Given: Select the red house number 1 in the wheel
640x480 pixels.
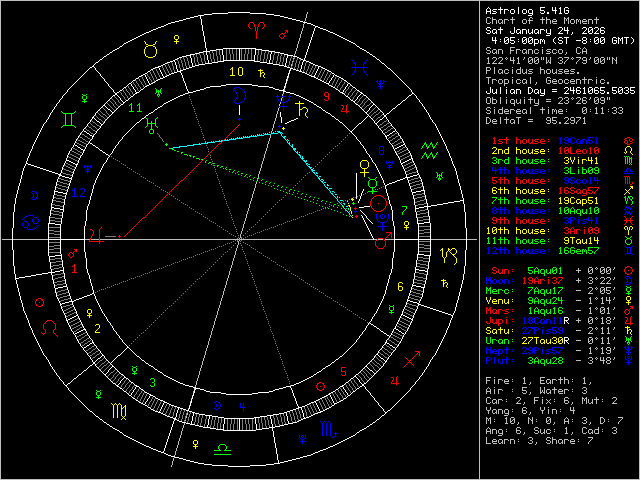Looking at the screenshot, I should [x=74, y=269].
